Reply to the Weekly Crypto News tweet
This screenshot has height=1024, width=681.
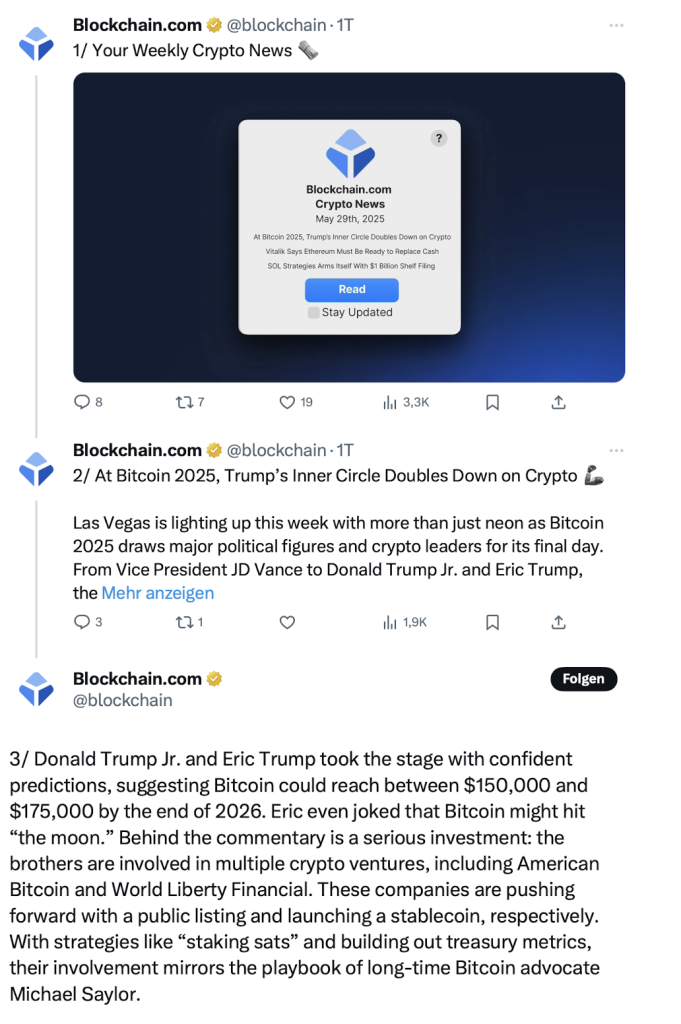[88, 402]
